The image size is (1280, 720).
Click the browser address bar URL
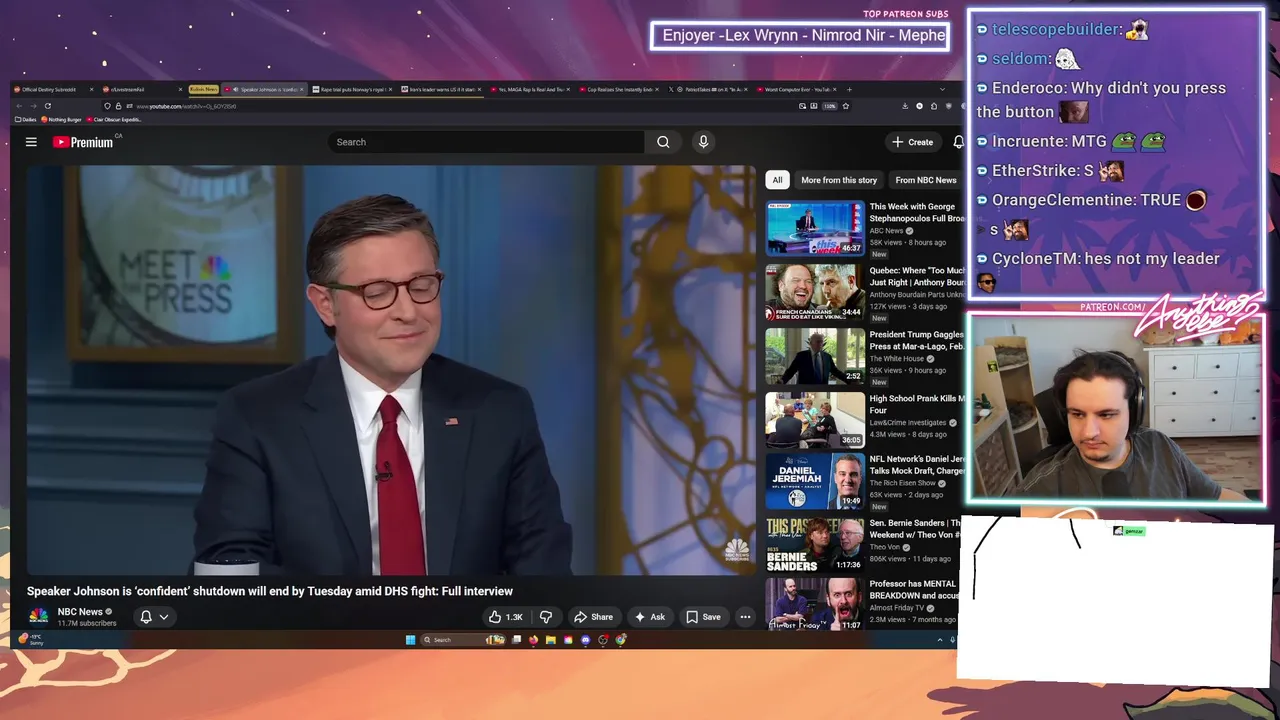pos(186,106)
